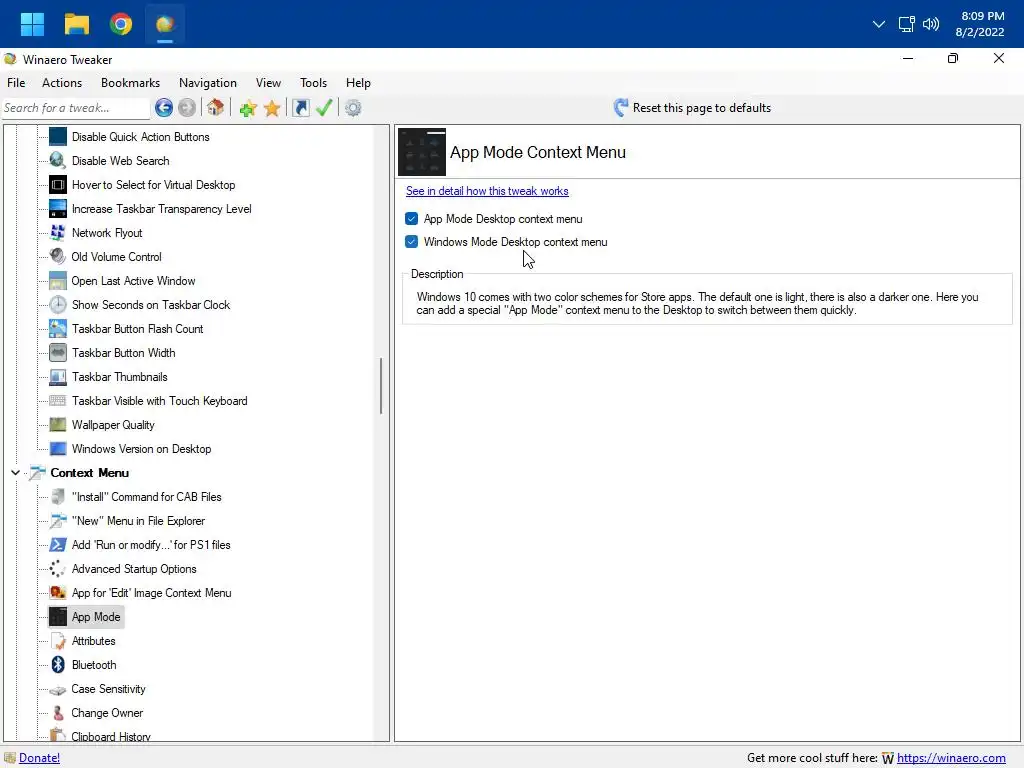Click the Add Run or modify PS1 PowerShell icon
Screen dimensions: 1024x768
pyautogui.click(x=57, y=545)
